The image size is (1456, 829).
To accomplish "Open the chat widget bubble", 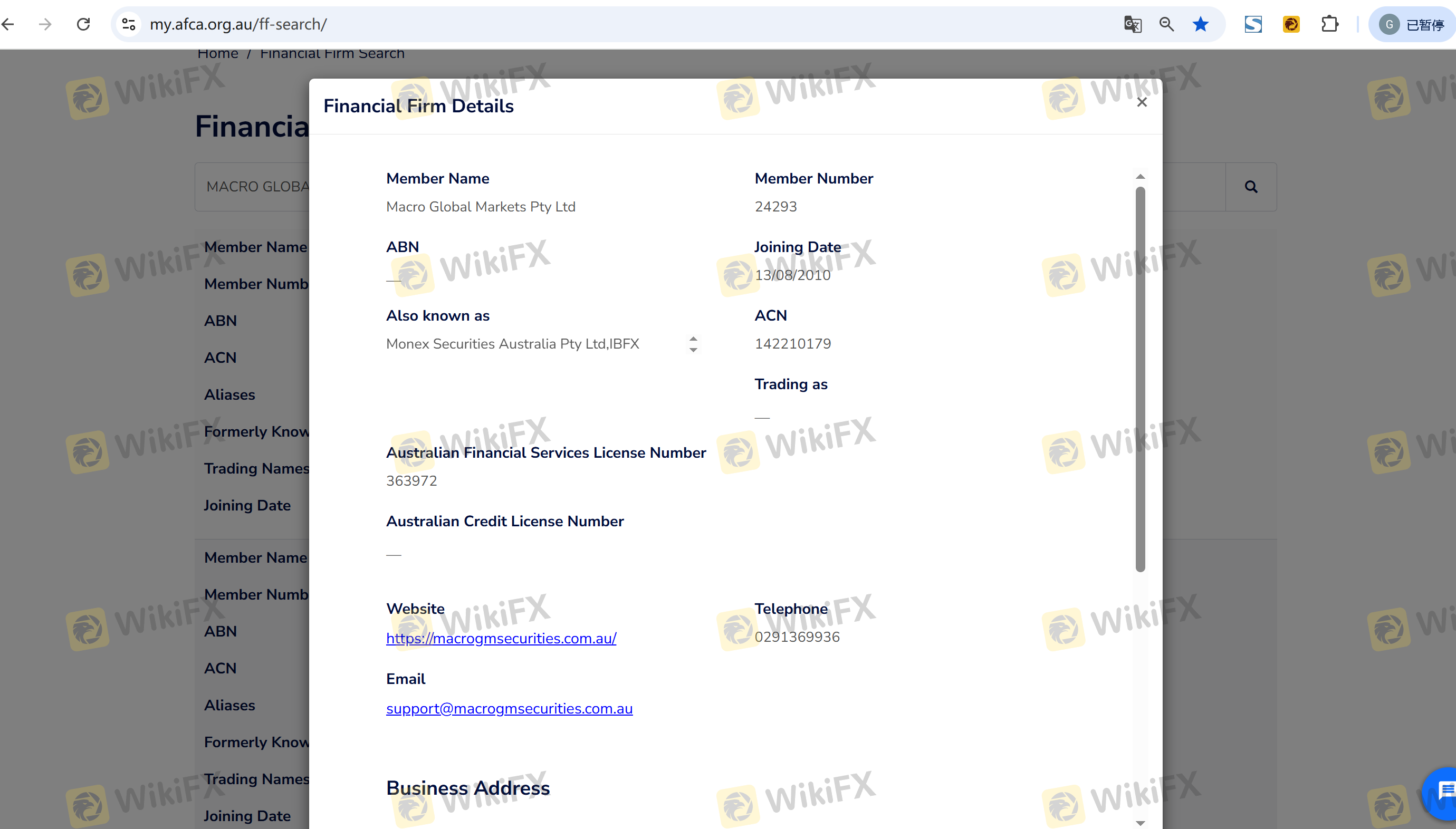I will 1443,792.
